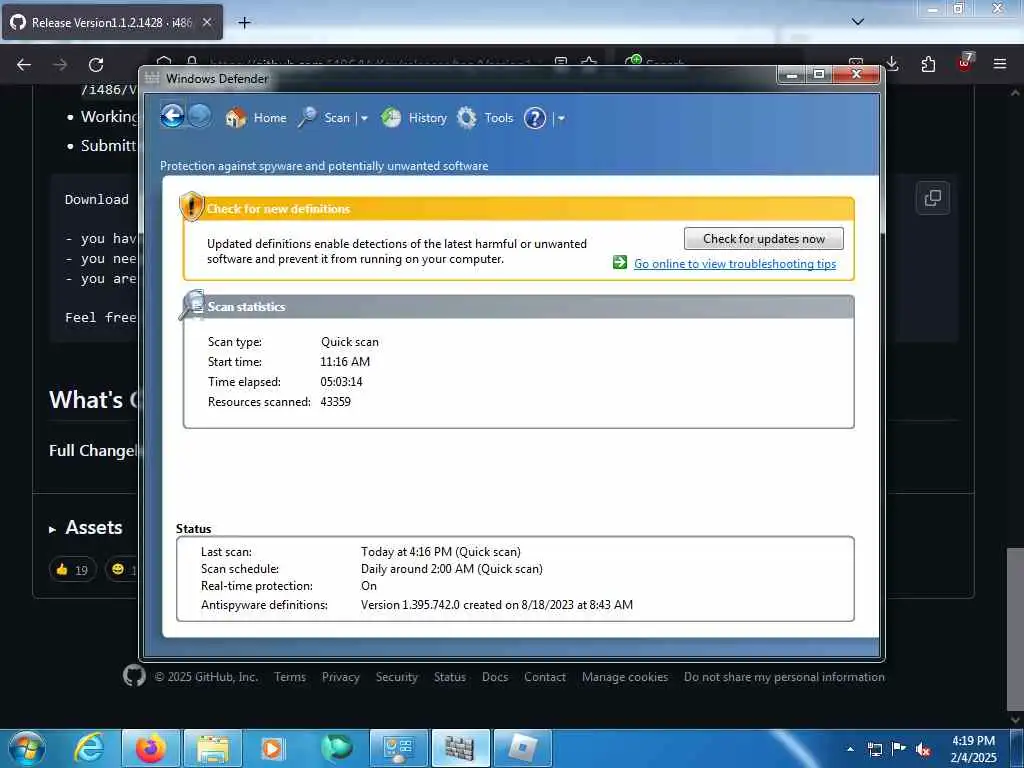Close the GitHub release browser tab
Viewport: 1024px width, 768px height.
tap(206, 22)
